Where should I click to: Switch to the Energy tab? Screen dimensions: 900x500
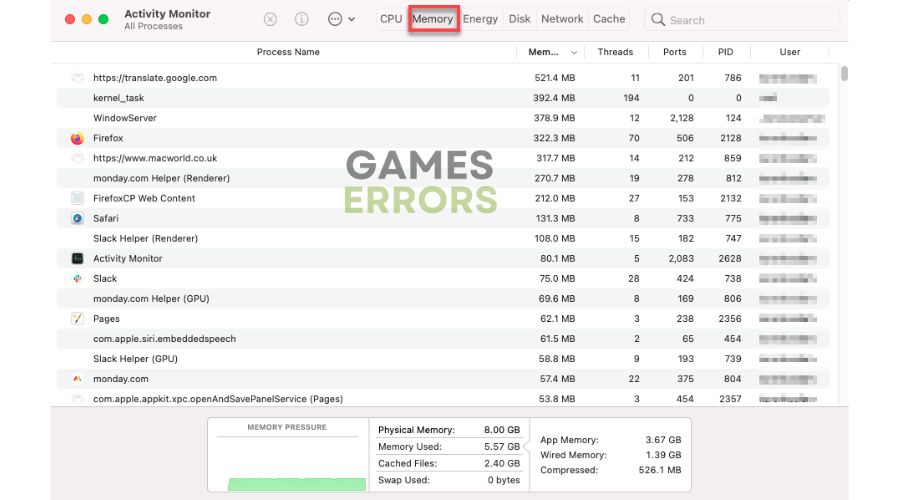(480, 19)
